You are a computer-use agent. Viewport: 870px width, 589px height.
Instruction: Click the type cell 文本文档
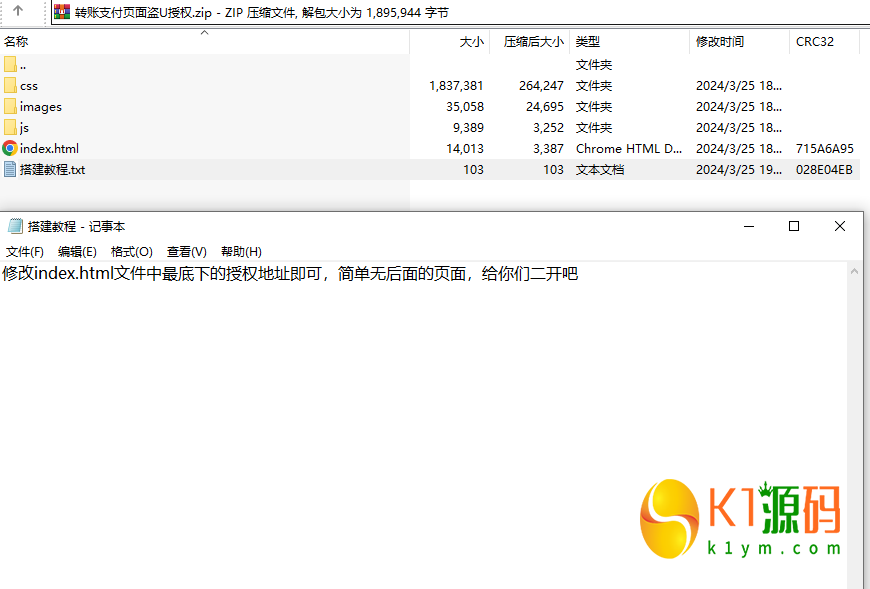pyautogui.click(x=600, y=170)
